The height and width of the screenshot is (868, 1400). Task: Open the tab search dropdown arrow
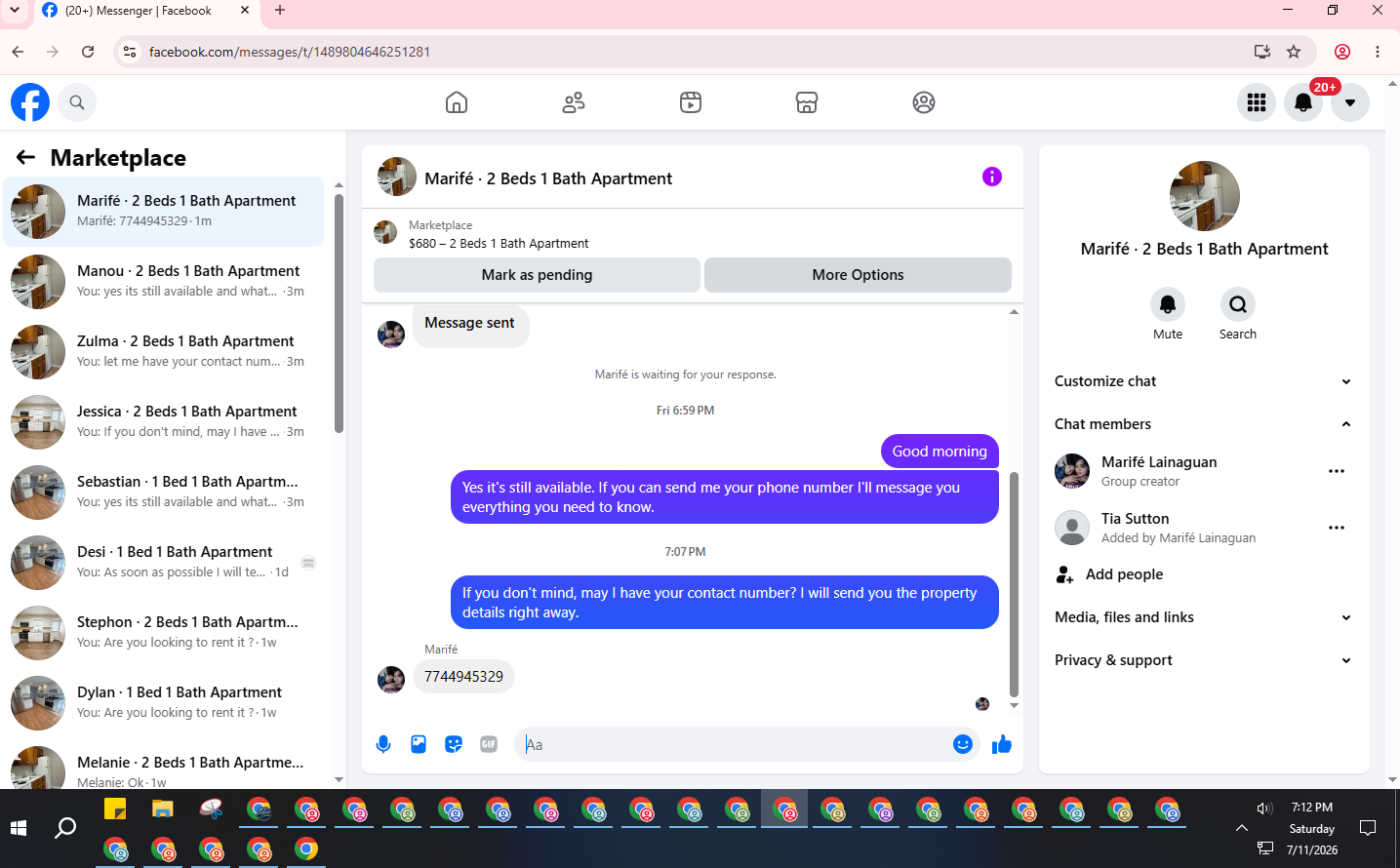(x=15, y=11)
